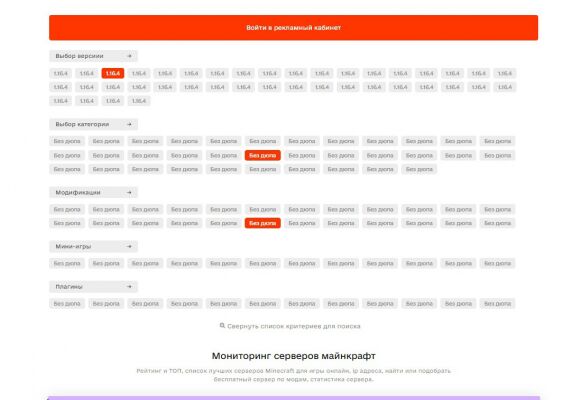Open the "Мини-игры" section header
The height and width of the screenshot is (400, 581).
[x=93, y=246]
